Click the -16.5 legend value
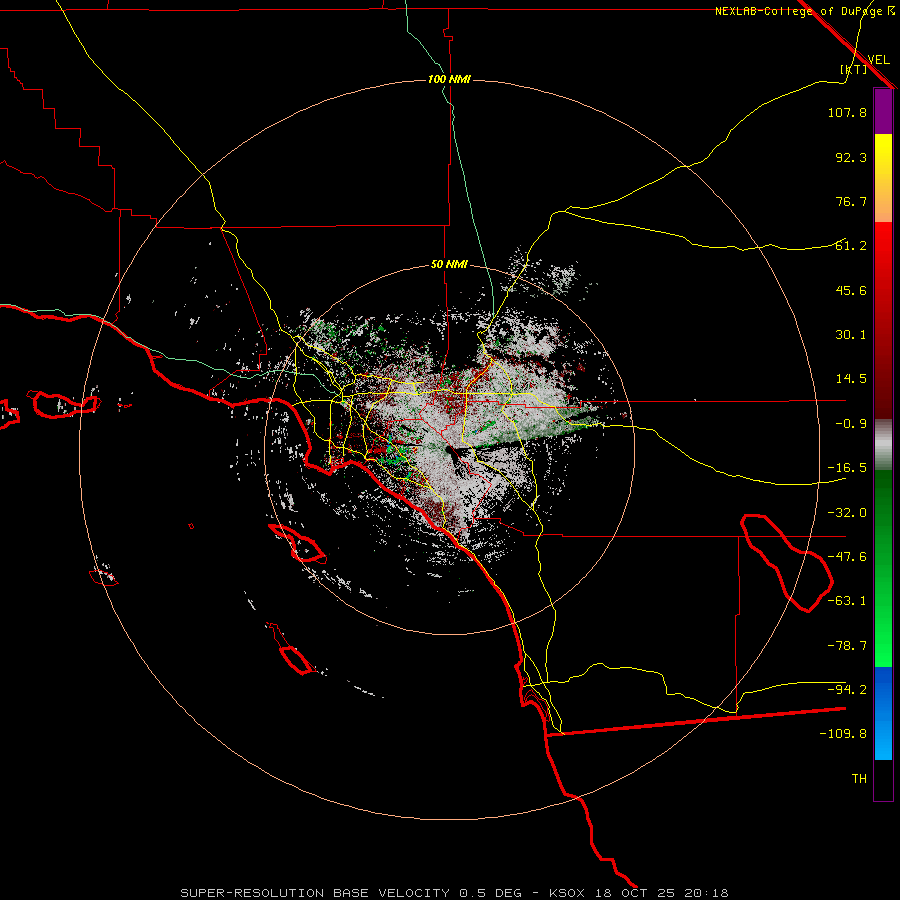900x900 pixels. point(847,468)
